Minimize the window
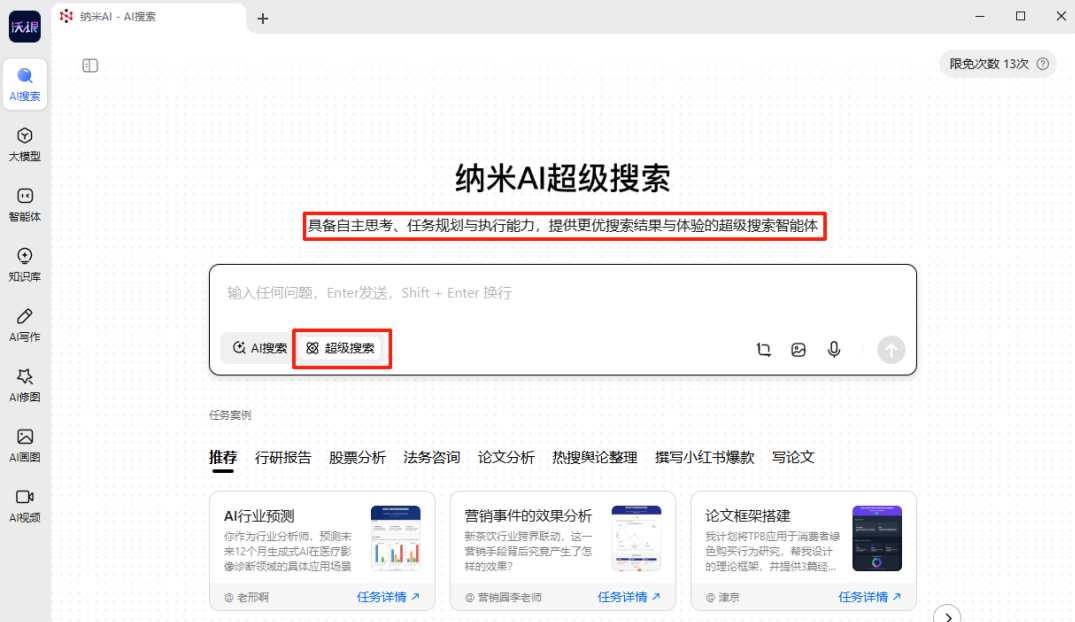Screen dimensions: 1075x622 [x=980, y=16]
